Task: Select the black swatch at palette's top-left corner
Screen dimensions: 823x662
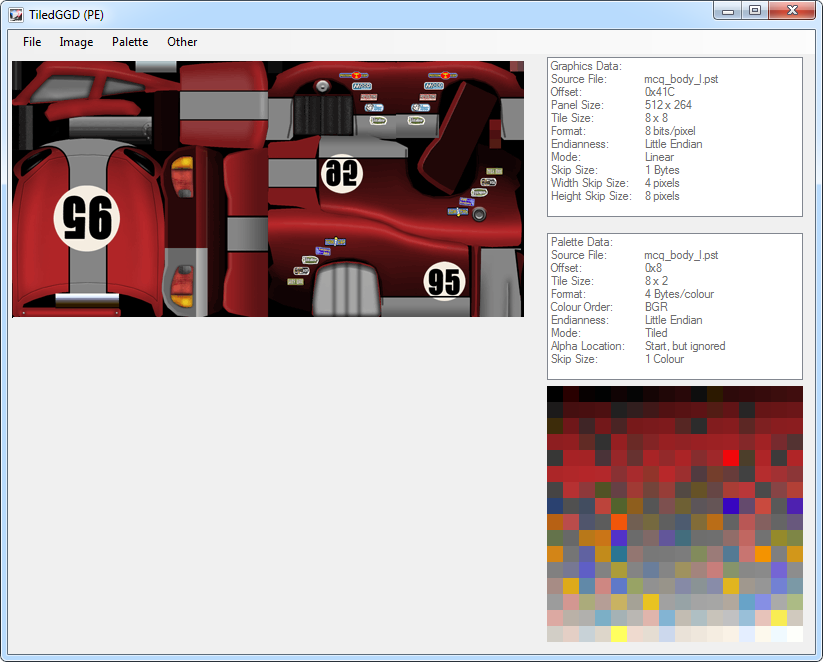Action: [555, 394]
